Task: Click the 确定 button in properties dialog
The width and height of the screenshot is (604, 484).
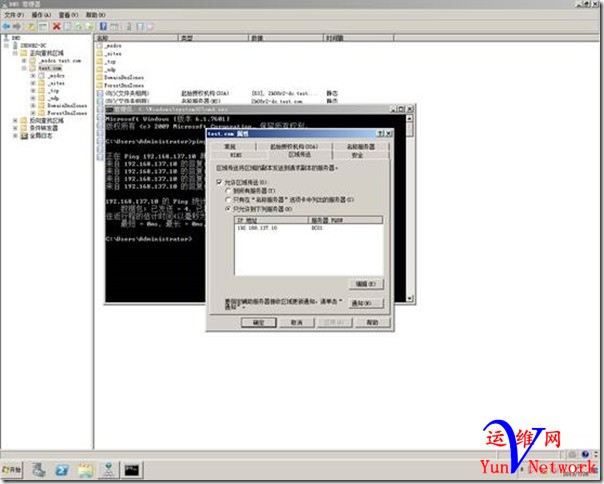Action: (x=259, y=322)
